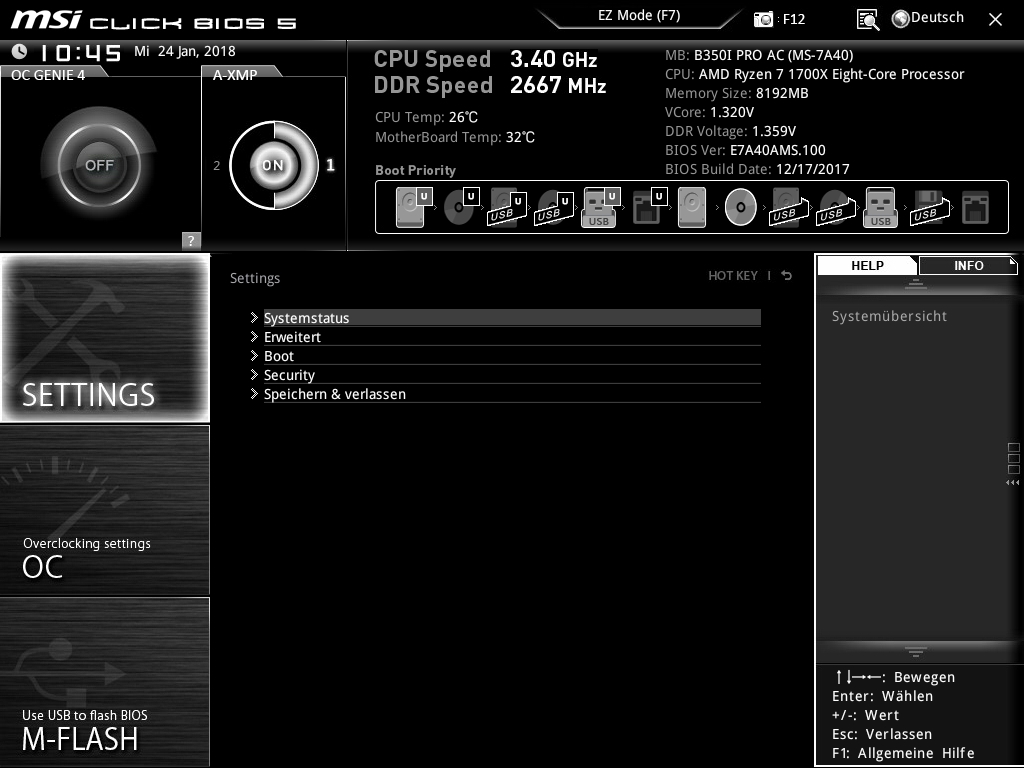Select the UEFI USB key boot icon
This screenshot has width=1024, height=768.
click(601, 207)
